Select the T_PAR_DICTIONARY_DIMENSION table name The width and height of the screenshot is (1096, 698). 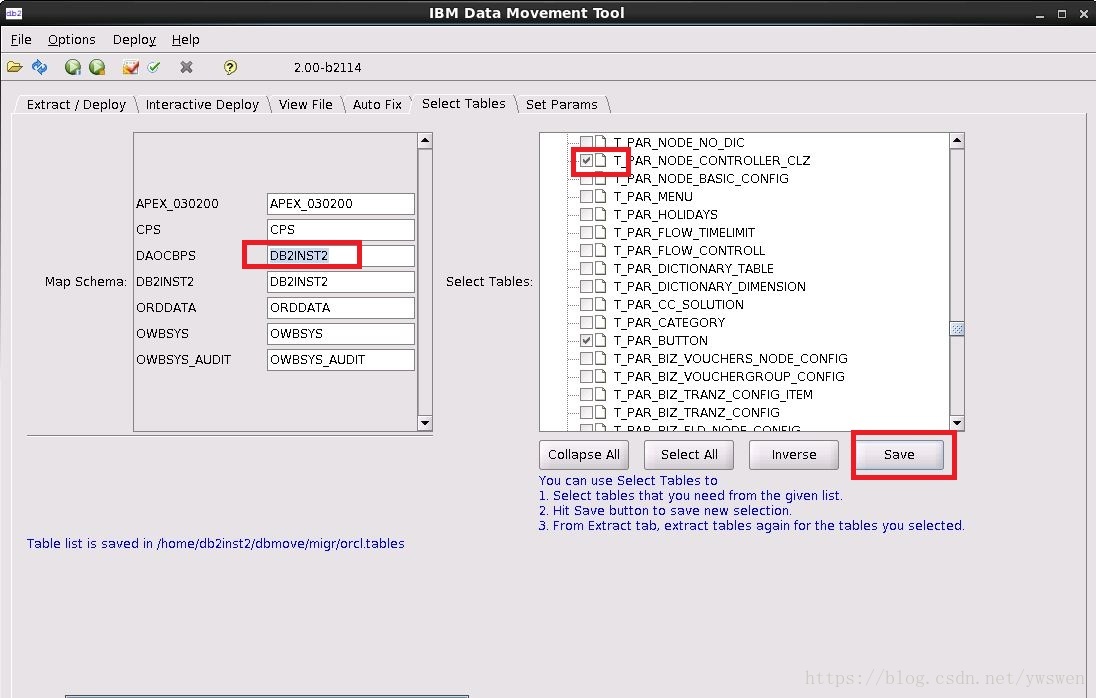(709, 286)
